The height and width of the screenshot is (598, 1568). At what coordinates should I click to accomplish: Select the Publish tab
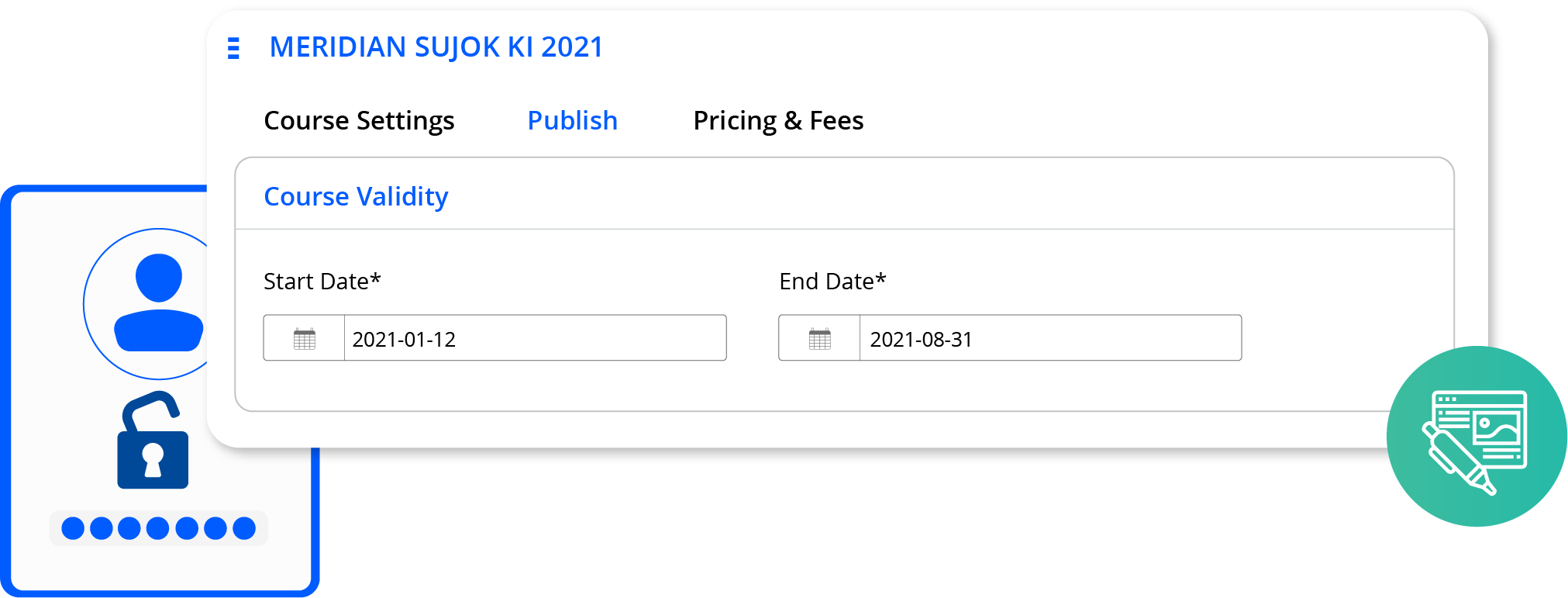(x=572, y=121)
